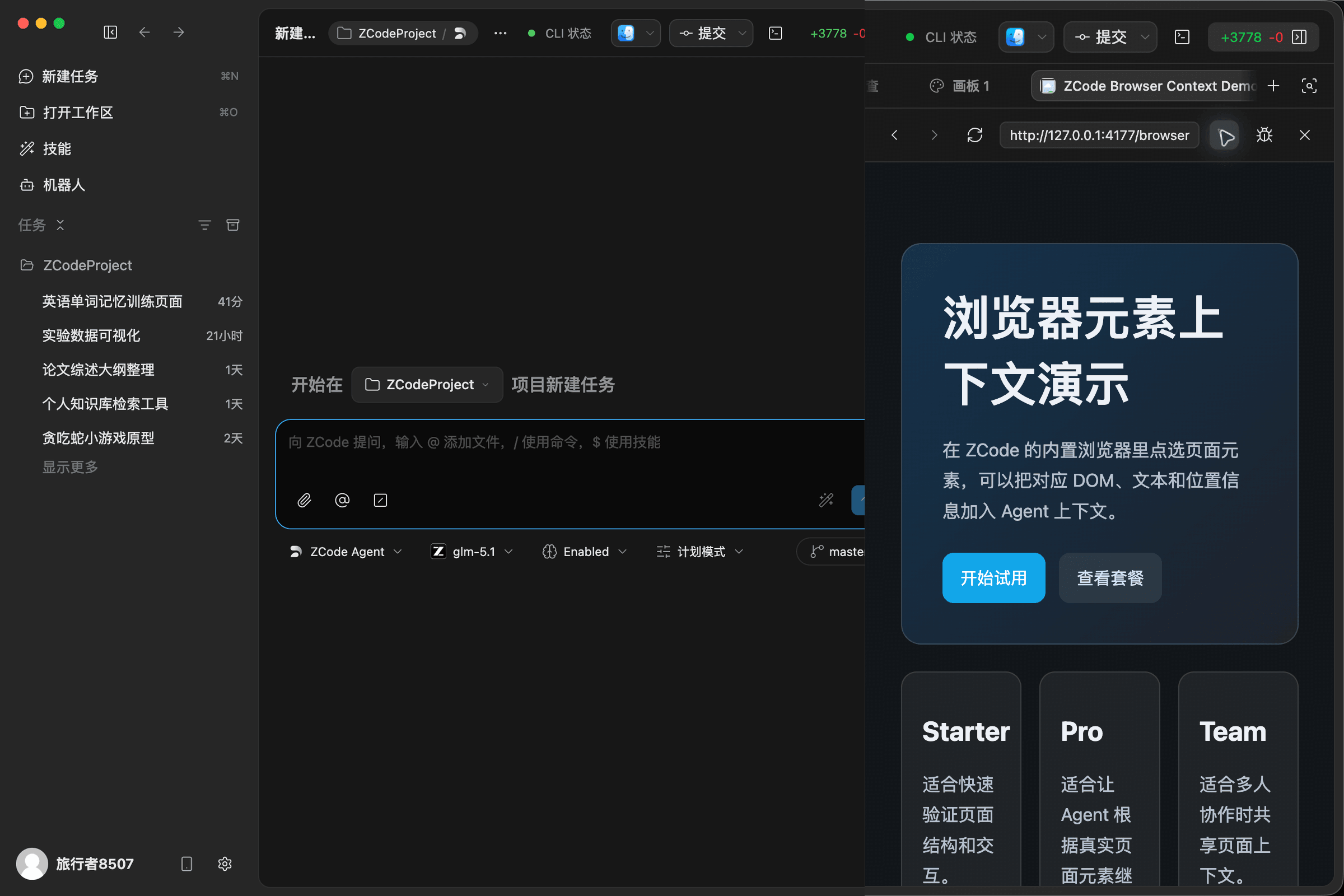Image resolution: width=1344 pixels, height=896 pixels.
Task: Open 机器人 in the sidebar
Action: [129, 185]
